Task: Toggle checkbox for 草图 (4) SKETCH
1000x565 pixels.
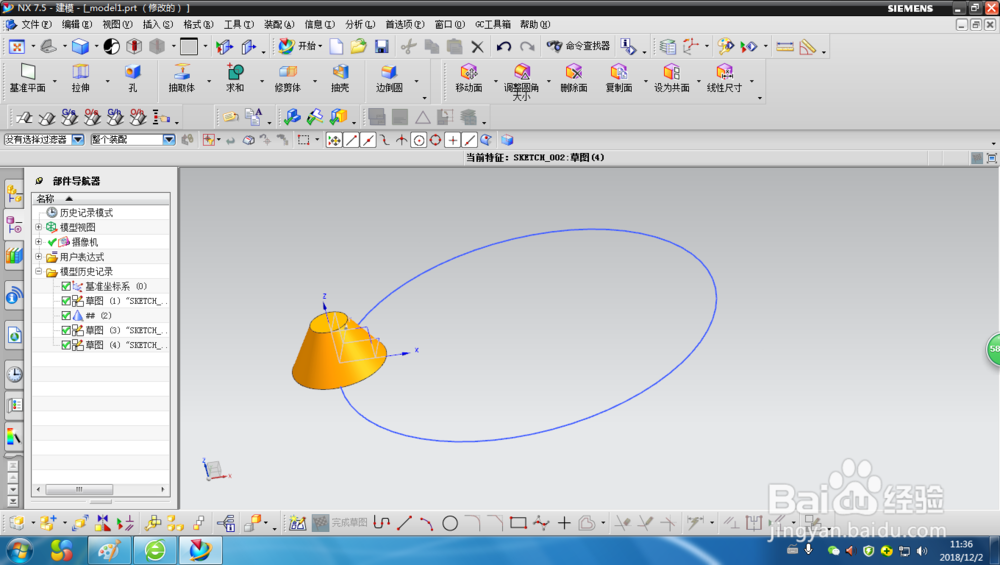Action: tap(66, 345)
